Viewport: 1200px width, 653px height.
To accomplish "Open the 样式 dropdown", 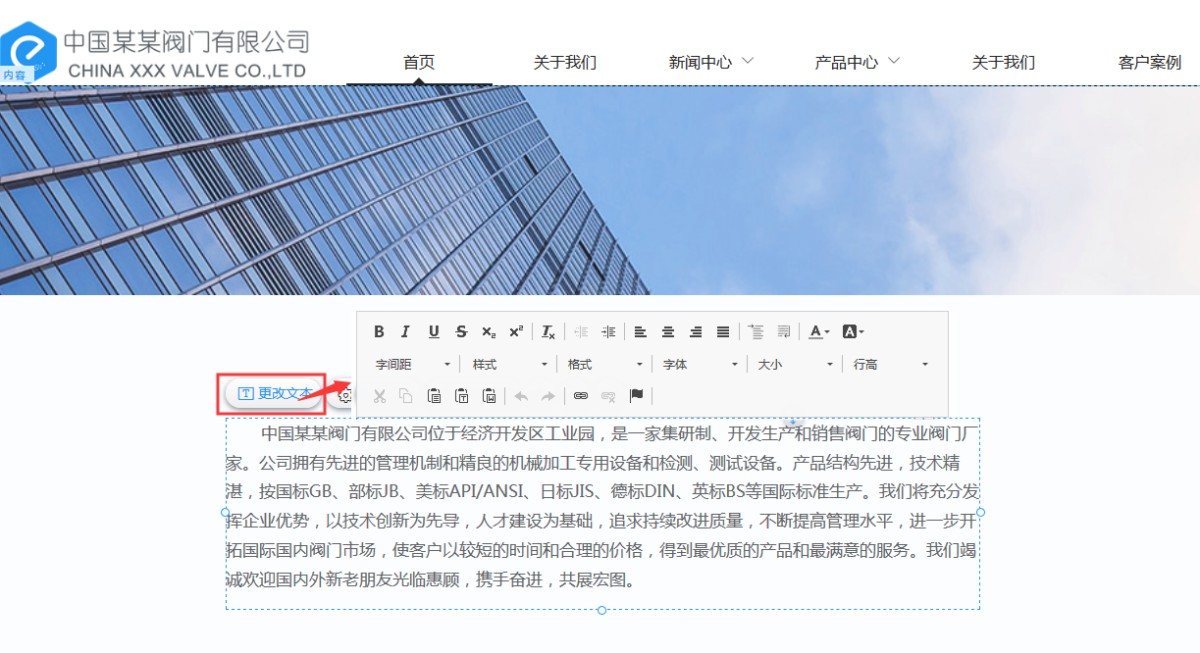I will coord(510,364).
